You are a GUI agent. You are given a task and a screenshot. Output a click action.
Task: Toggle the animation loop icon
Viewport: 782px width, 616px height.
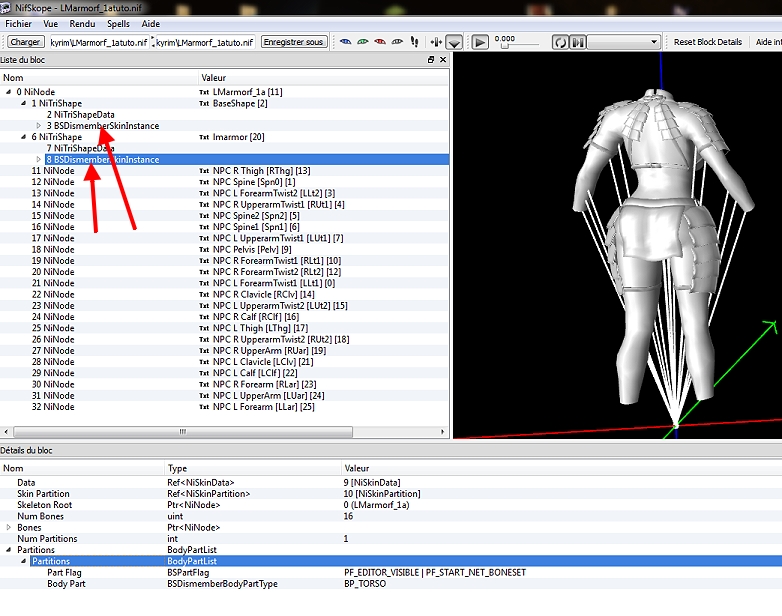tap(560, 42)
